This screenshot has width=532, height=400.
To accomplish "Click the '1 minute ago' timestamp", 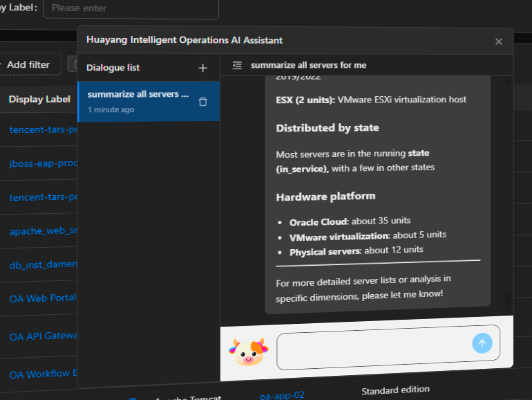I will coord(111,110).
